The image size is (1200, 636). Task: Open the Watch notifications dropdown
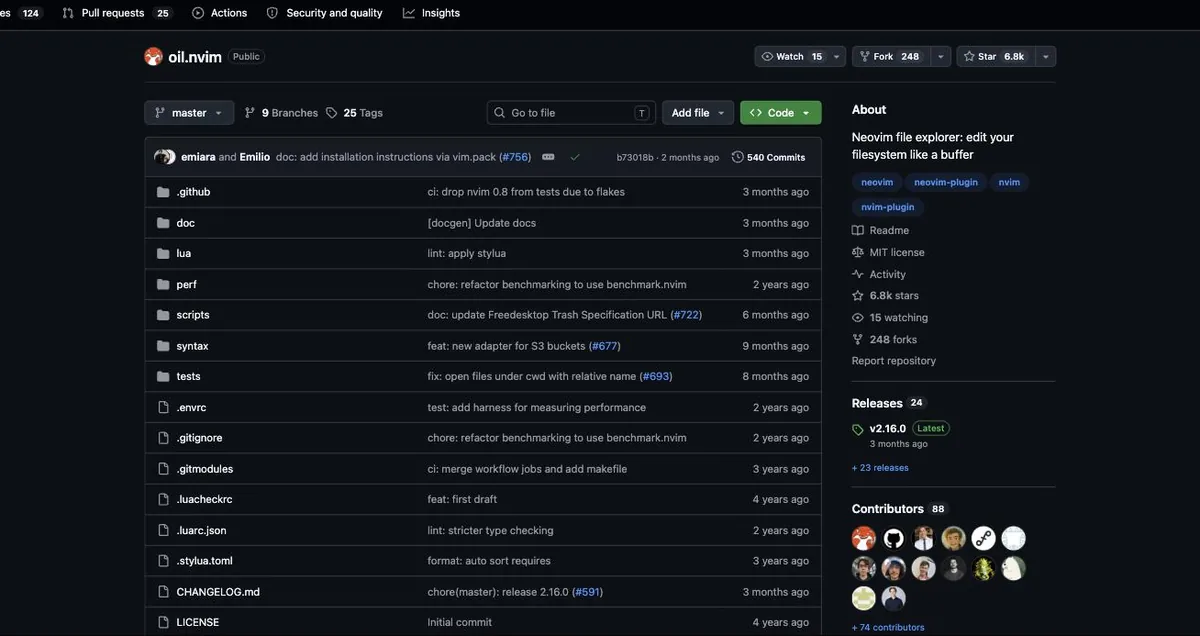[x=800, y=57]
